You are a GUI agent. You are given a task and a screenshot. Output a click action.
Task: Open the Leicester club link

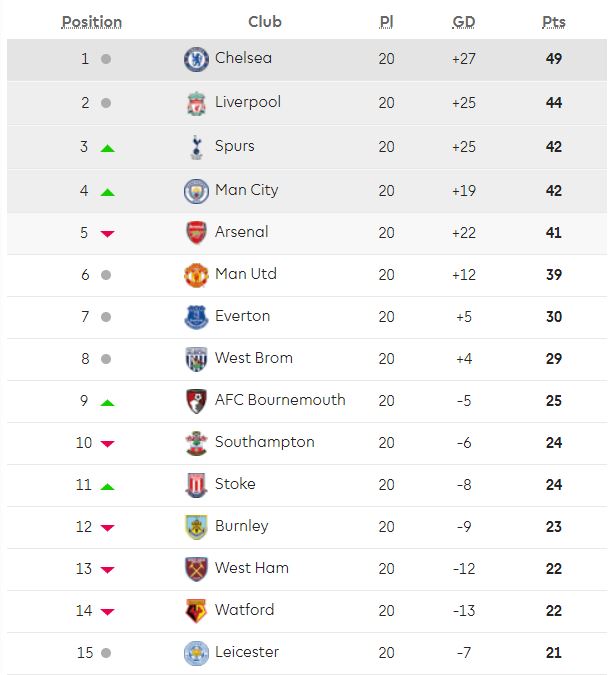point(247,652)
